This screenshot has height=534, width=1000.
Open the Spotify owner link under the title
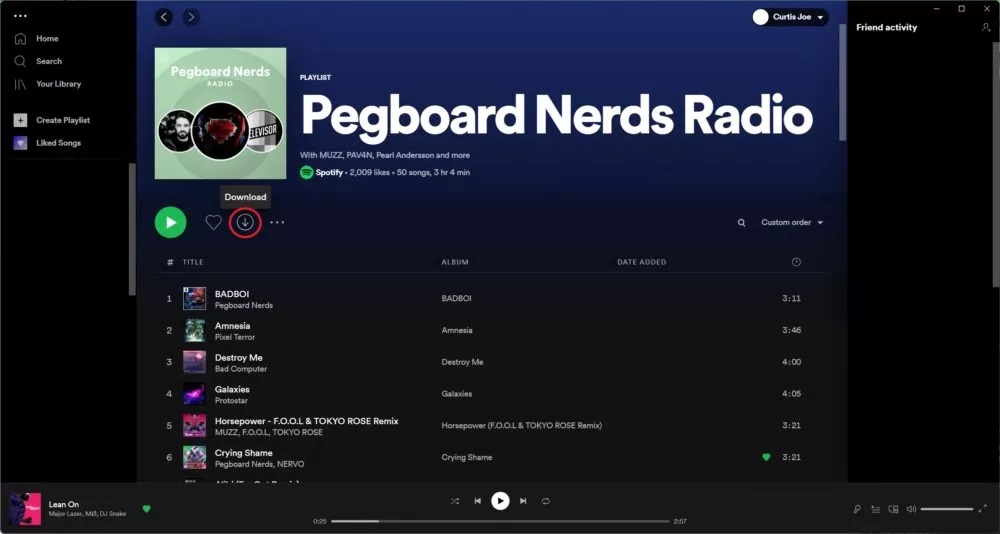point(329,172)
